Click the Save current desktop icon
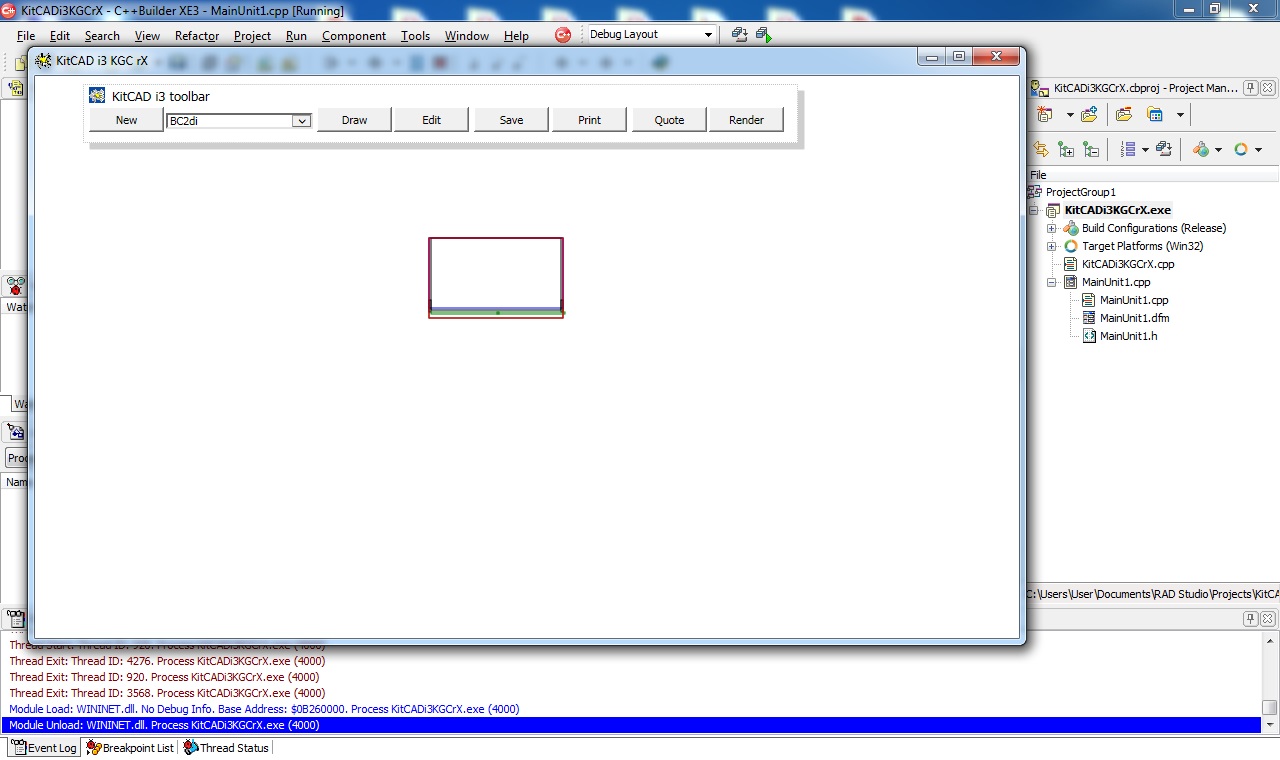Screen dimensions: 1280x760 pyautogui.click(x=739, y=35)
